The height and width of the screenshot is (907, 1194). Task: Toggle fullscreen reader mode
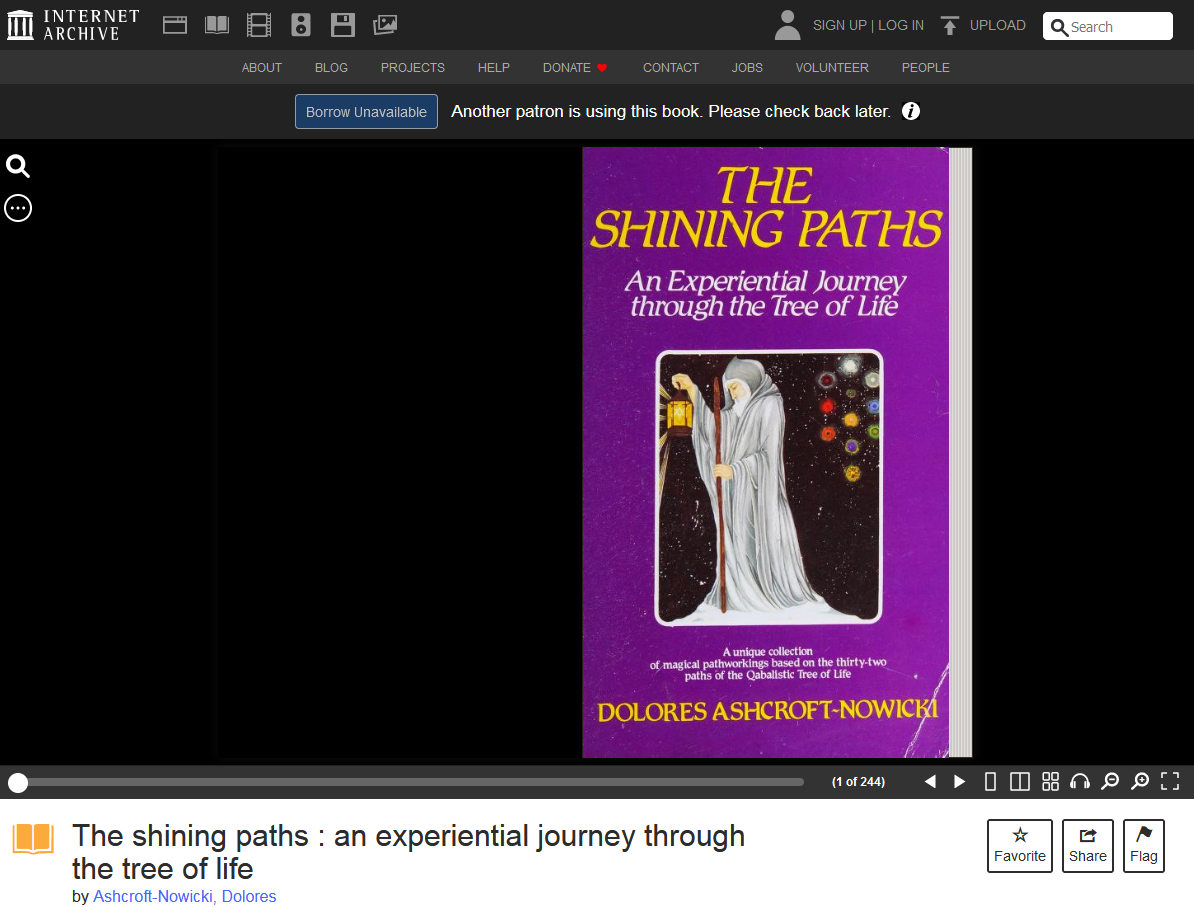[1170, 781]
